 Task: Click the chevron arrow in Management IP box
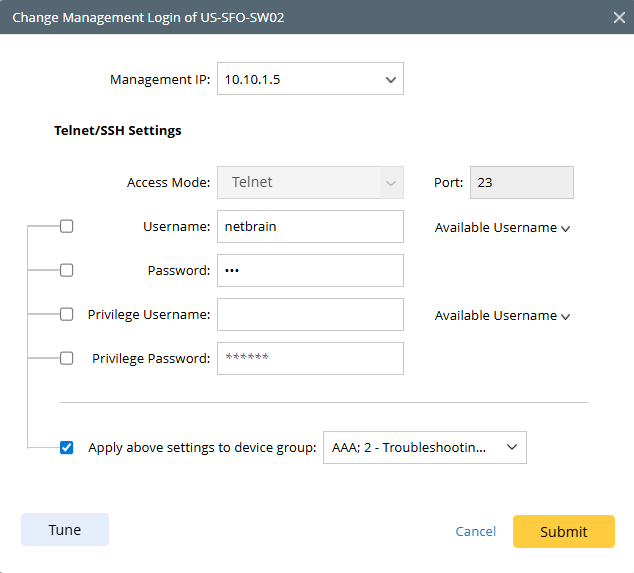389,80
